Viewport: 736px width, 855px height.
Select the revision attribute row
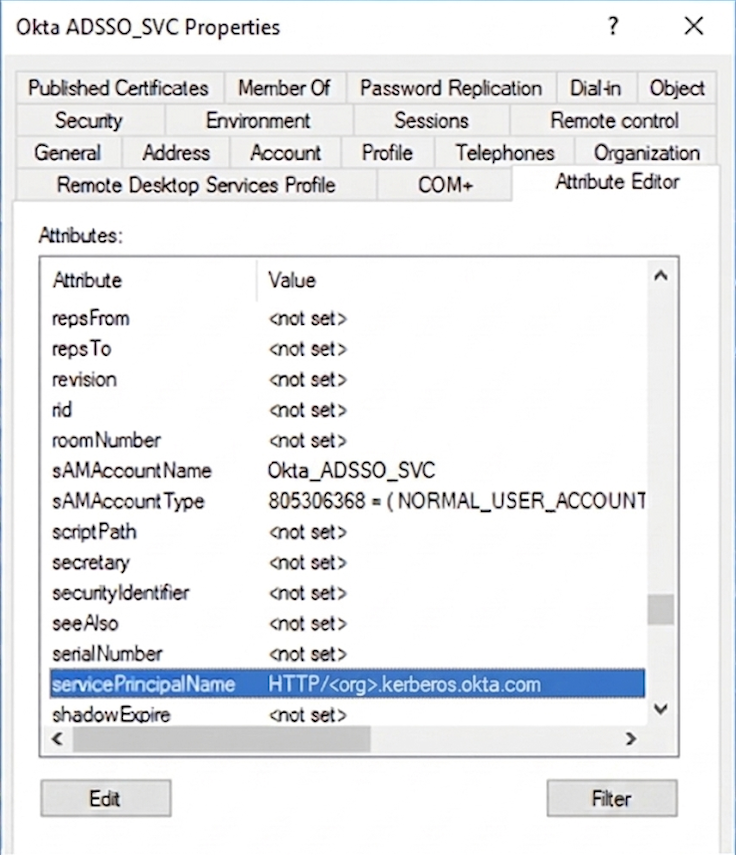coord(347,380)
